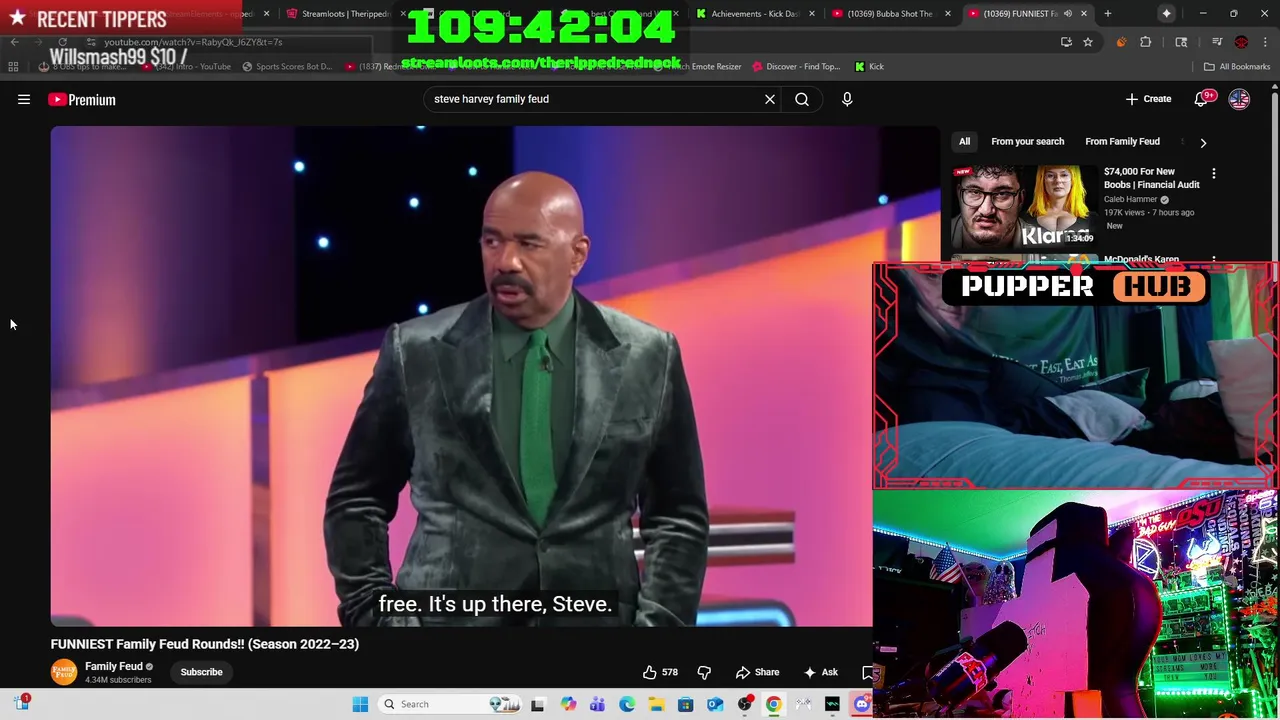Subscribe to the Family Feud channel

[x=201, y=672]
